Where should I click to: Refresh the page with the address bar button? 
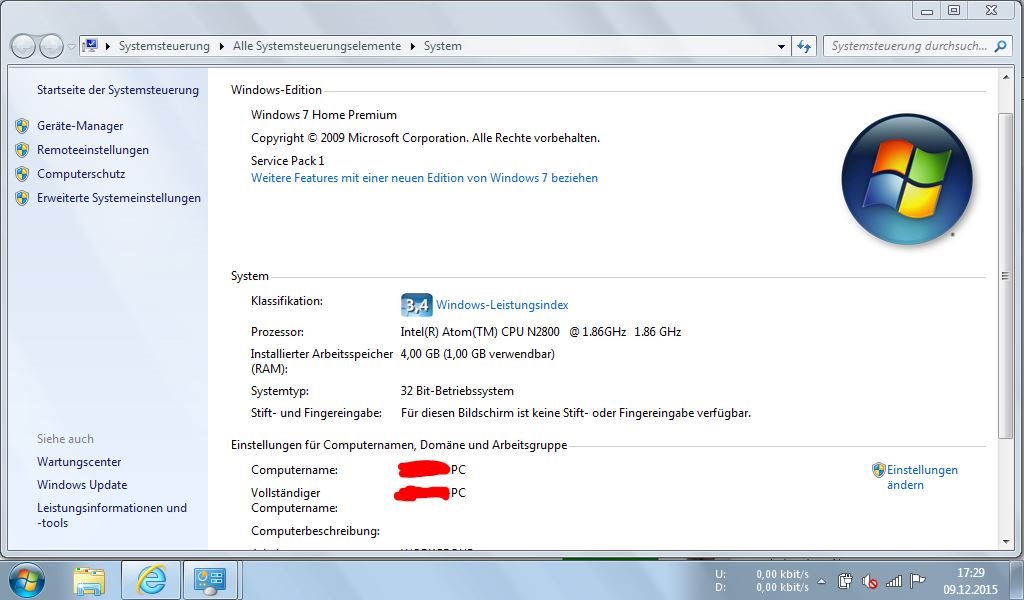804,46
